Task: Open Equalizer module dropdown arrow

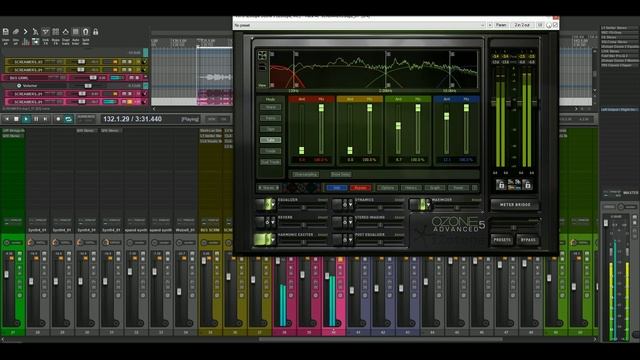Action: (273, 204)
